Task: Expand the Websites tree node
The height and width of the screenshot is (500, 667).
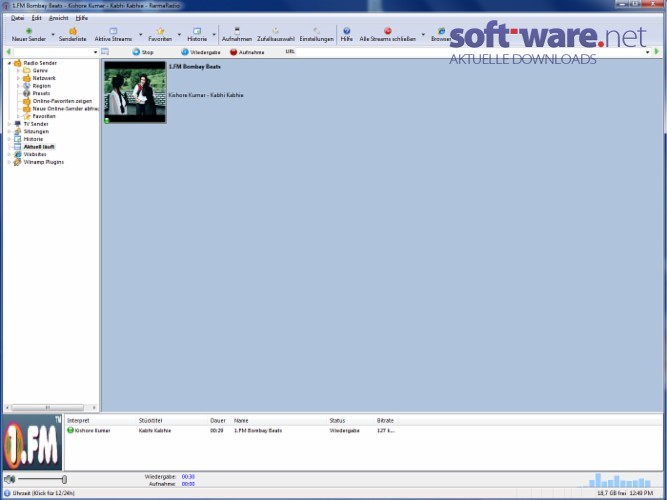Action: click(x=9, y=154)
